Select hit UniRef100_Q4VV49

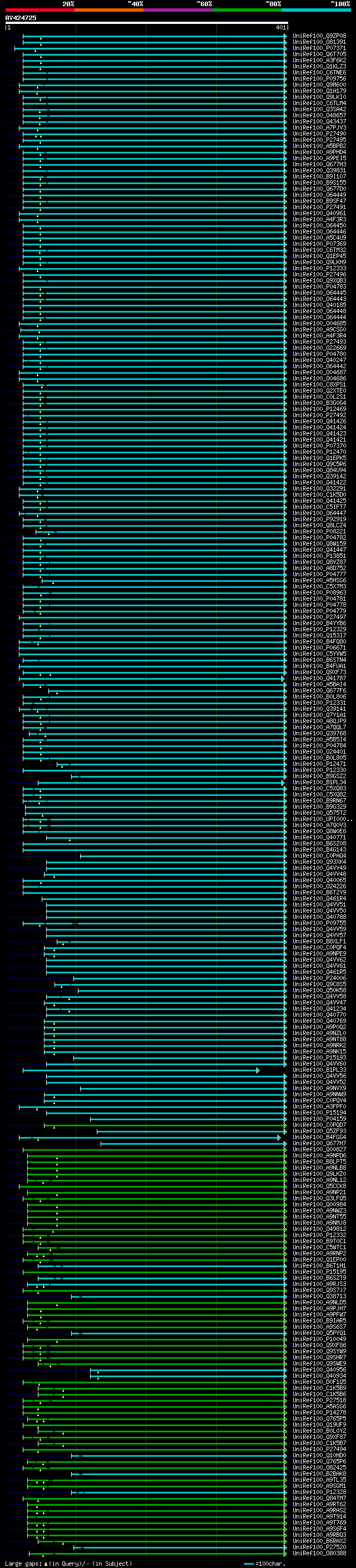319,868
